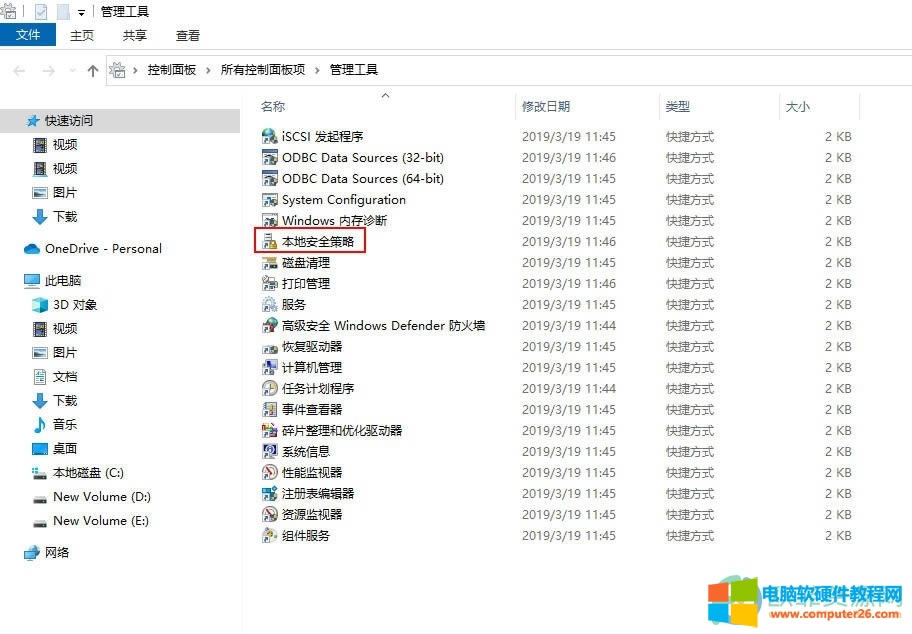The width and height of the screenshot is (912, 634).
Task: Open the 文件 menu tab
Action: tap(28, 35)
